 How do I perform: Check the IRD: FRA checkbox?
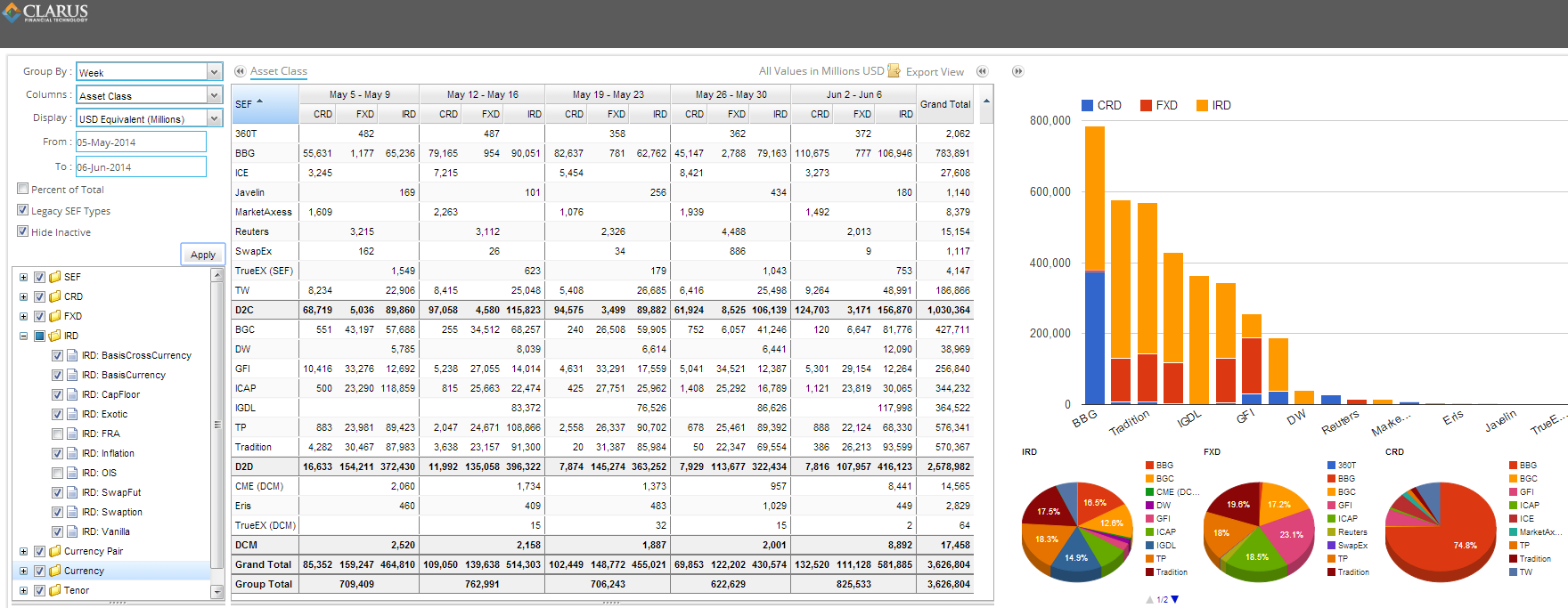(57, 434)
